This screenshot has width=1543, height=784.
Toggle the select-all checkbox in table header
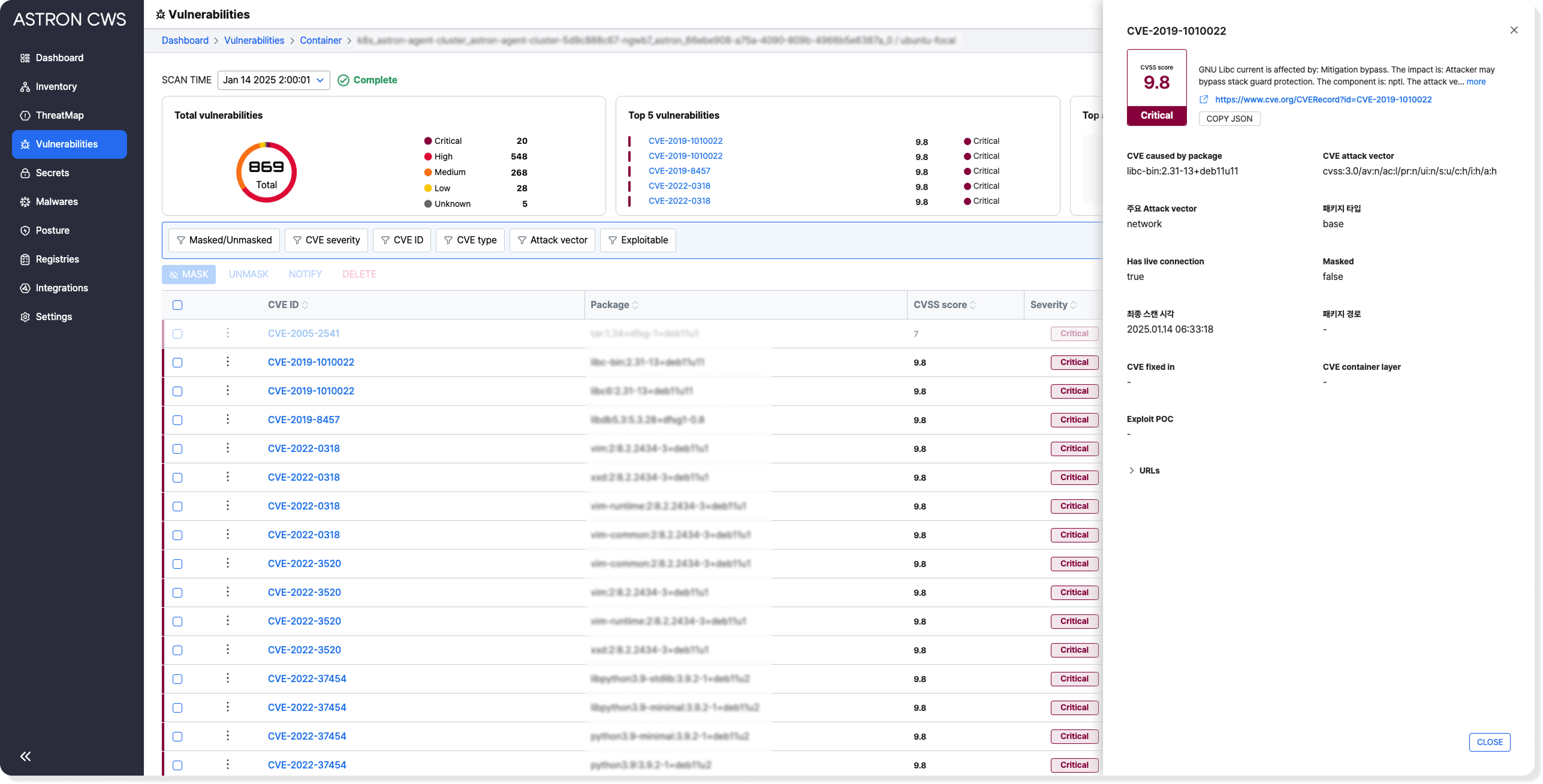tap(177, 305)
